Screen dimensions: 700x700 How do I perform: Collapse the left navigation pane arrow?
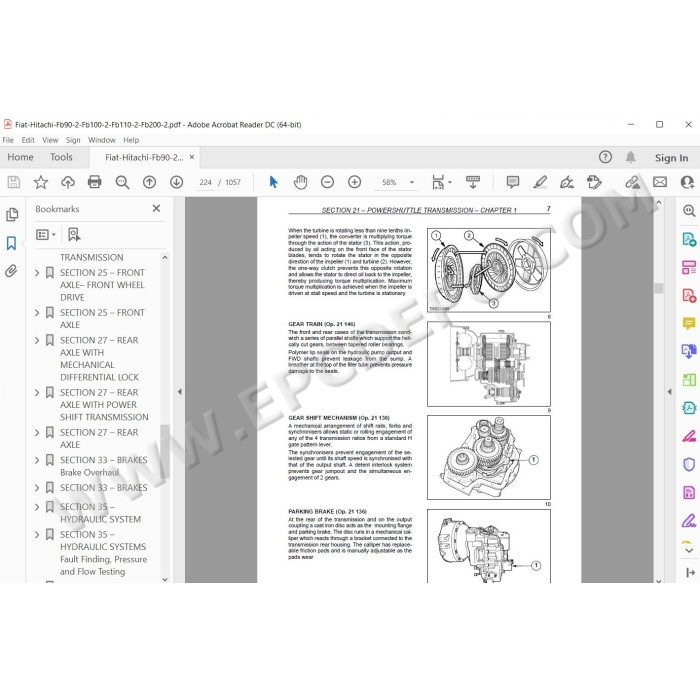coord(179,392)
